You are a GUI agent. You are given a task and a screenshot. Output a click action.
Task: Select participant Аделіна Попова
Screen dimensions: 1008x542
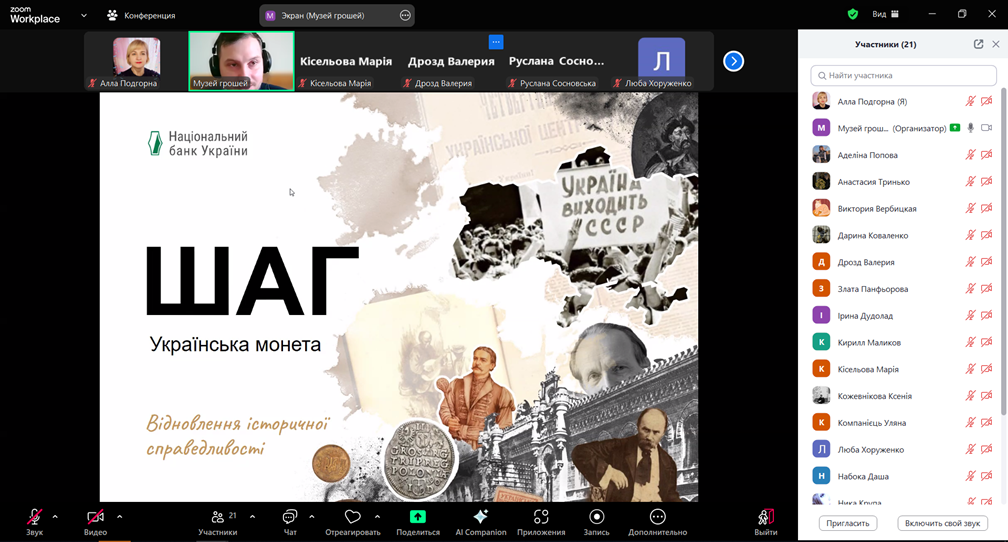tap(903, 155)
